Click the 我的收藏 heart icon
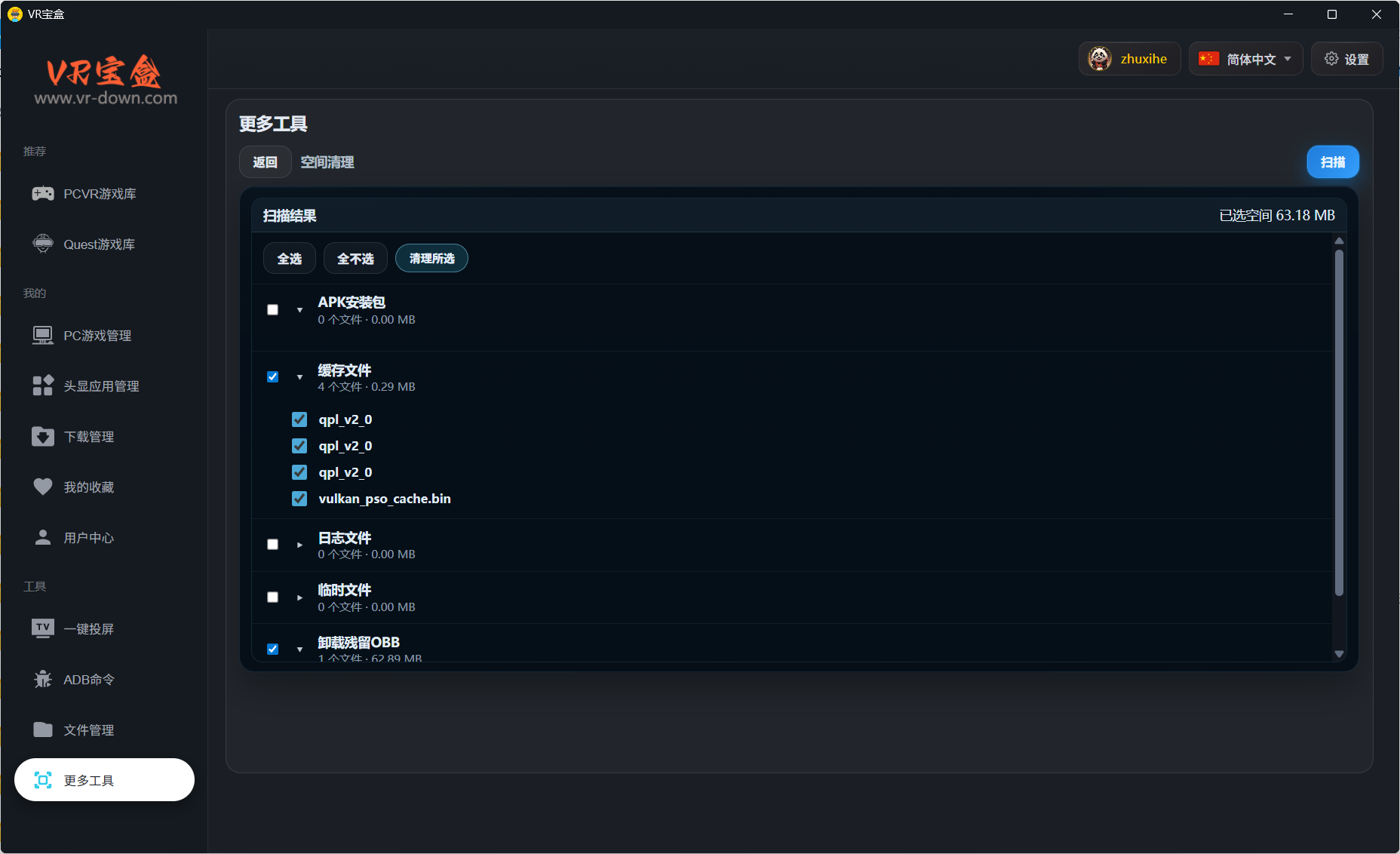This screenshot has width=1400, height=854. point(43,487)
